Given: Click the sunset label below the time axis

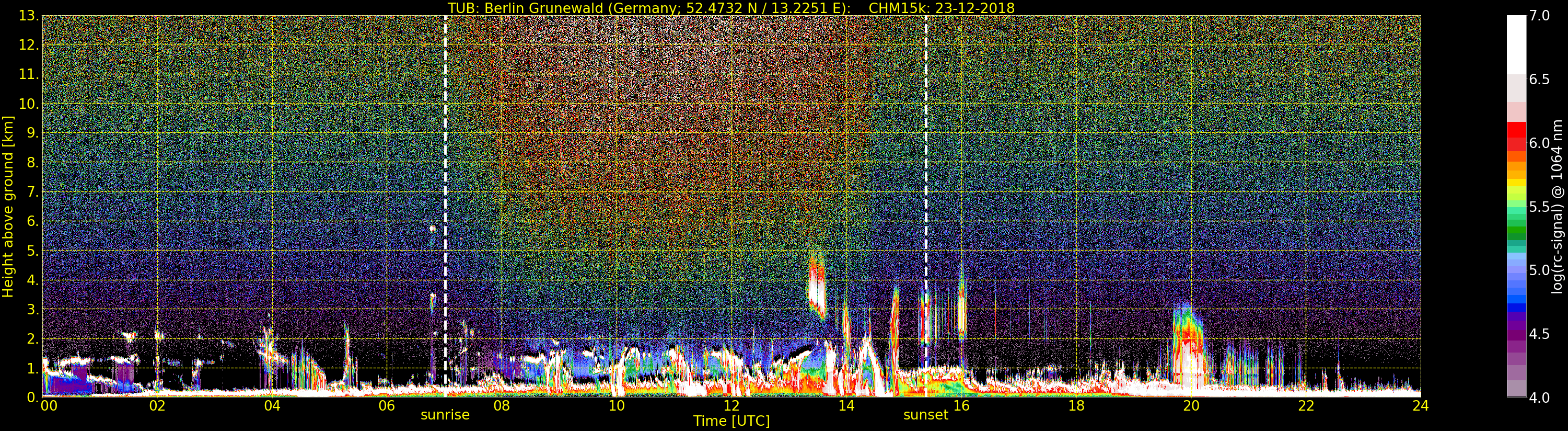Looking at the screenshot, I should point(925,415).
